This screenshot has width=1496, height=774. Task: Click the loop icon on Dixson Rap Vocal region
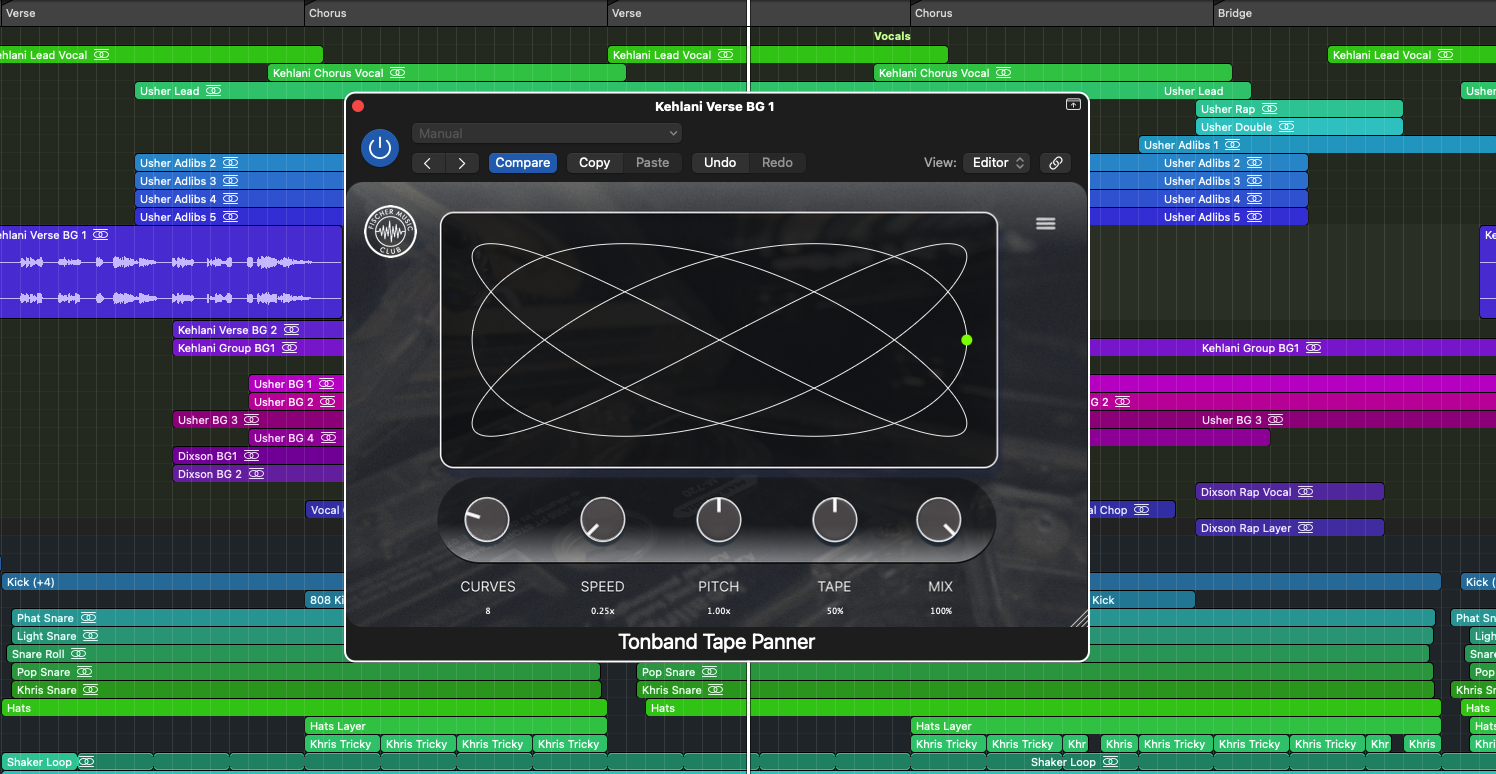1306,492
